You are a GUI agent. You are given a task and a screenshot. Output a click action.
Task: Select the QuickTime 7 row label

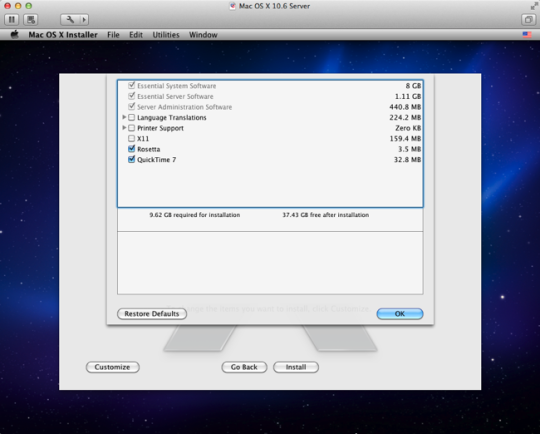click(157, 160)
